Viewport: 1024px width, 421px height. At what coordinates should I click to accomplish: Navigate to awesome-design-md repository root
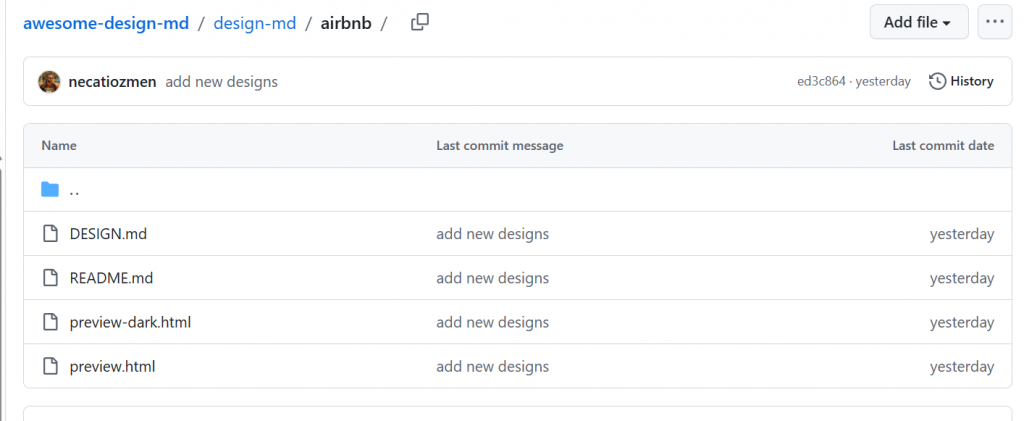(106, 23)
